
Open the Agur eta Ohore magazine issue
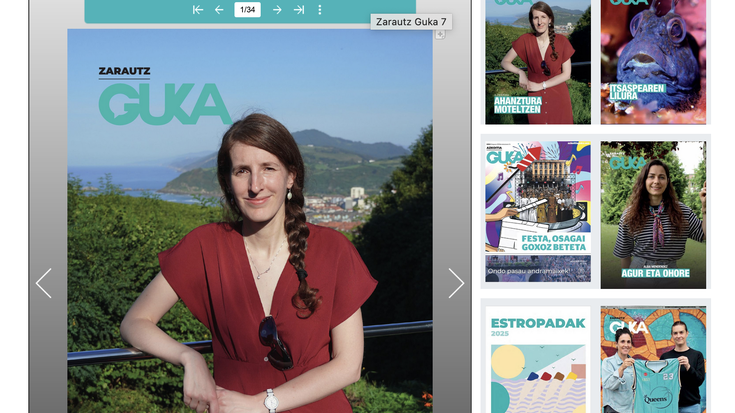653,214
